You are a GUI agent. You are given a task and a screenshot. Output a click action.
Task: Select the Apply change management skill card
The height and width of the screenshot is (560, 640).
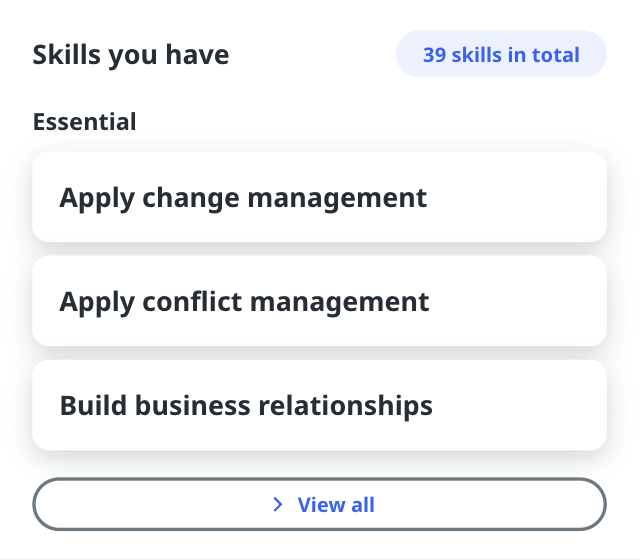coord(320,197)
